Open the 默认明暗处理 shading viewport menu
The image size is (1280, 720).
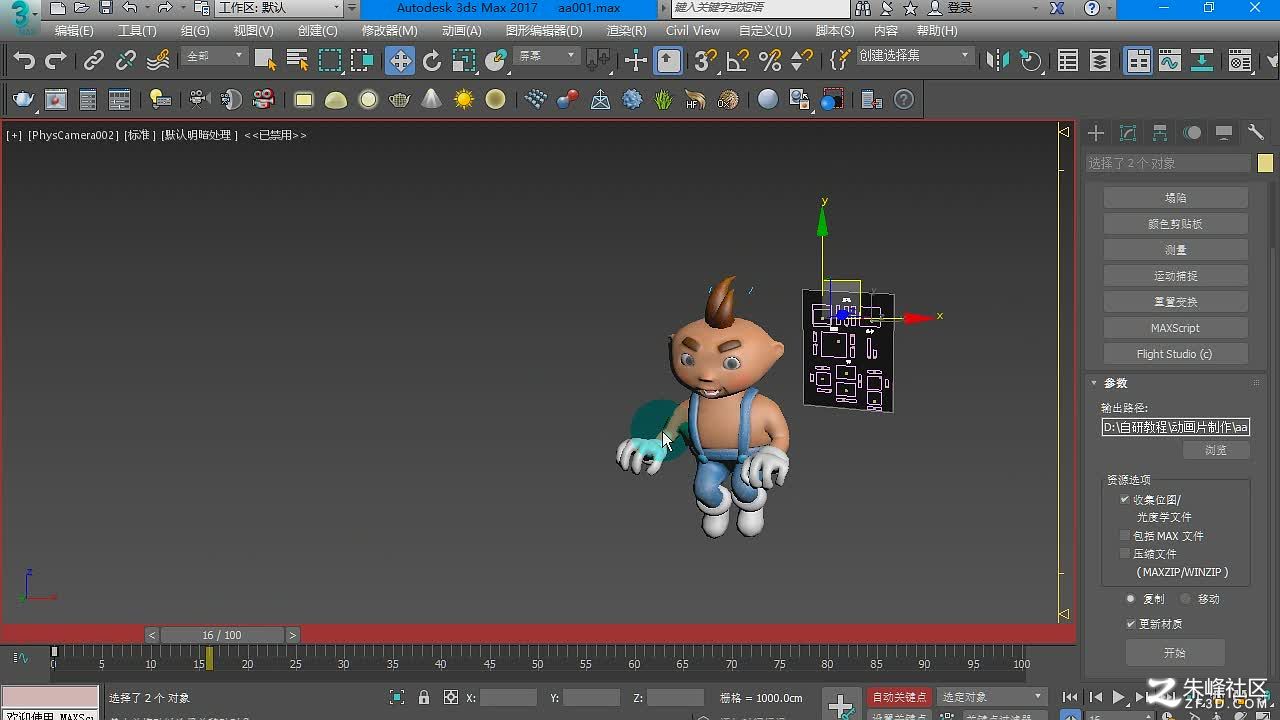tap(200, 135)
